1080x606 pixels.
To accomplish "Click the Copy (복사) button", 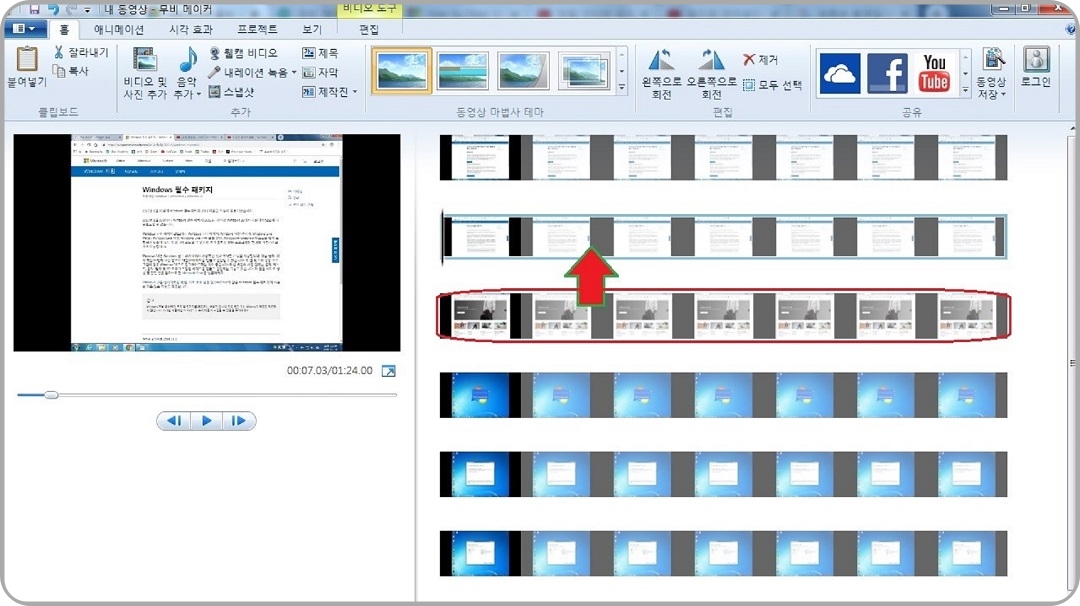I will click(71, 71).
